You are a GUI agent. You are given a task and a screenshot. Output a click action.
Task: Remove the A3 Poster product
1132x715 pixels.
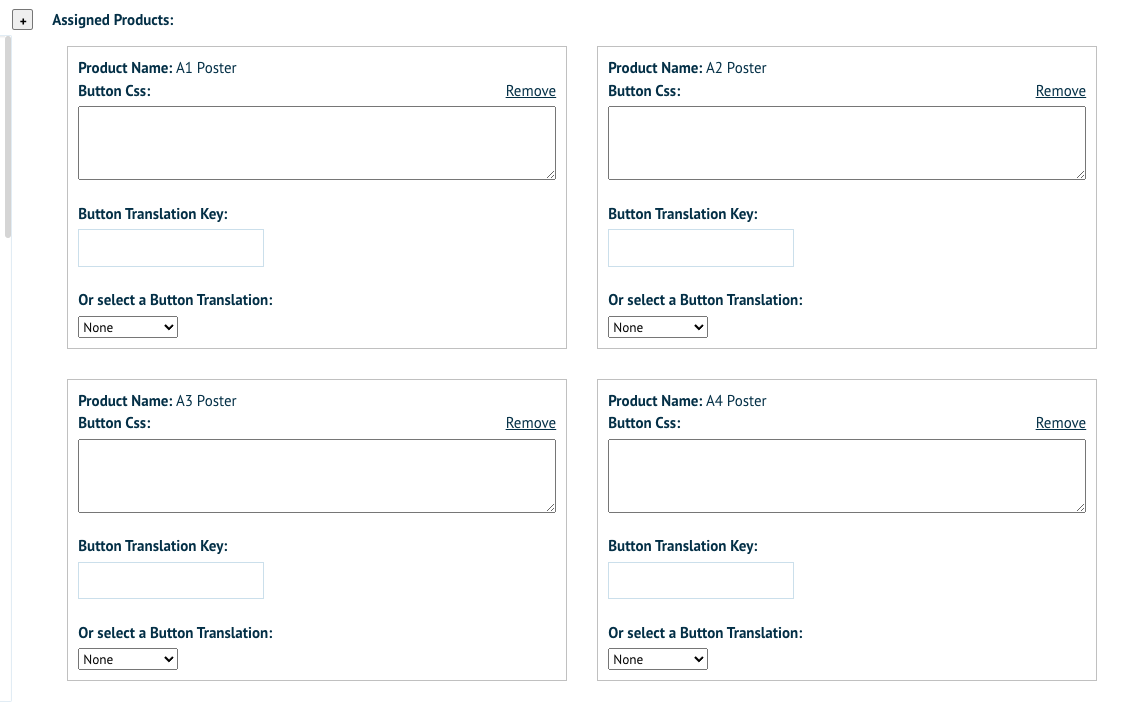point(530,423)
